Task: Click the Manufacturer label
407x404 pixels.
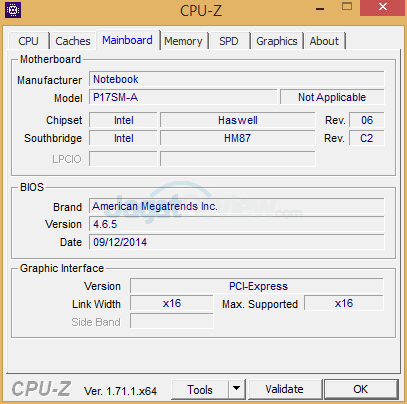Action: (x=50, y=80)
